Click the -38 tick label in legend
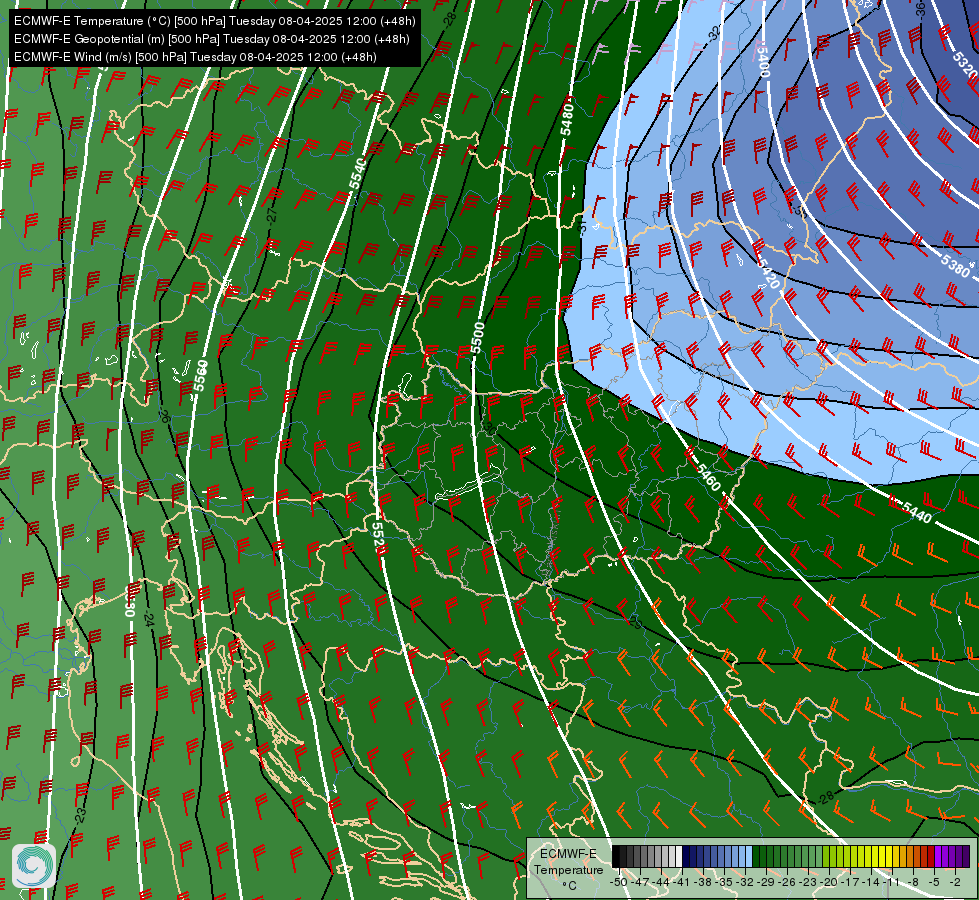This screenshot has height=900, width=979. (x=704, y=882)
